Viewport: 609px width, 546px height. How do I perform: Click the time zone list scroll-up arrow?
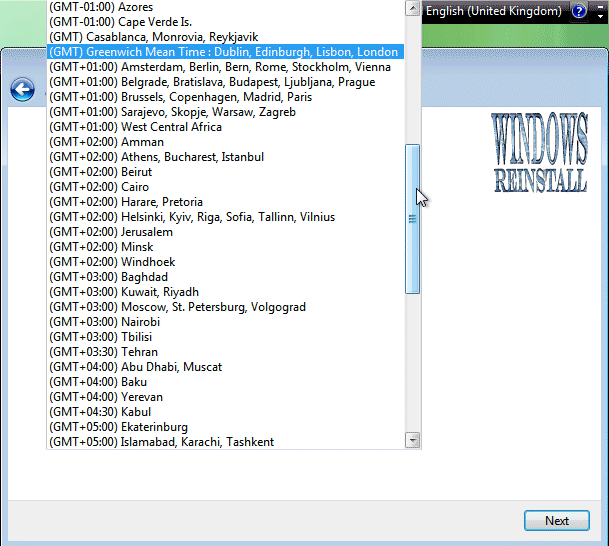pos(412,8)
